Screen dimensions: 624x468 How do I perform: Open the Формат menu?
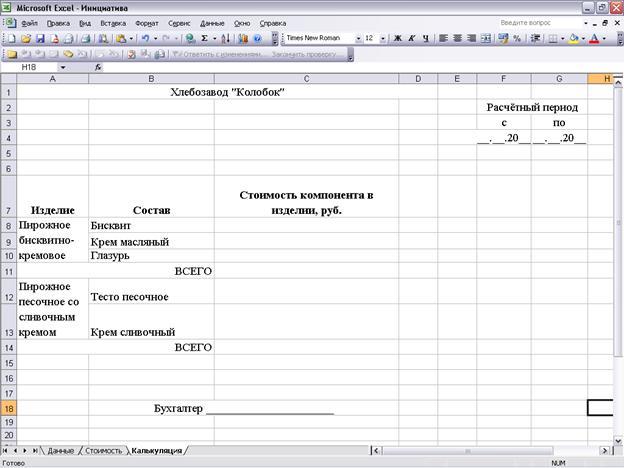click(x=146, y=22)
